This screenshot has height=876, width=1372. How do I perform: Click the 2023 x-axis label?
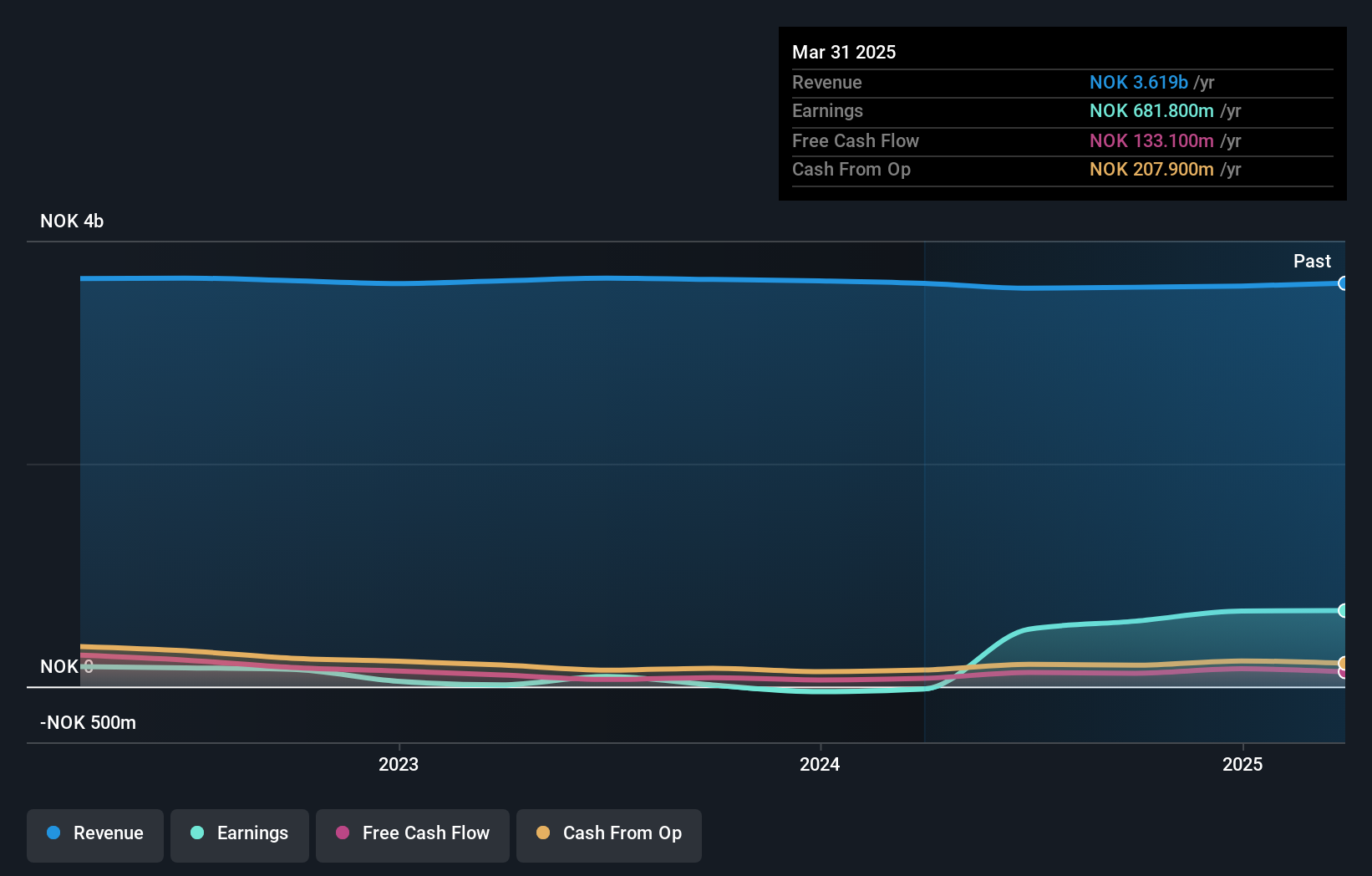(x=399, y=764)
